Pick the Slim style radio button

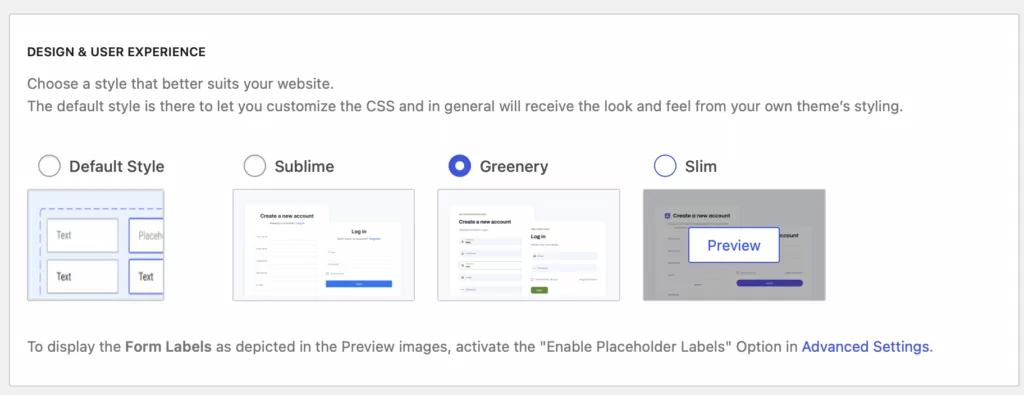tap(665, 166)
